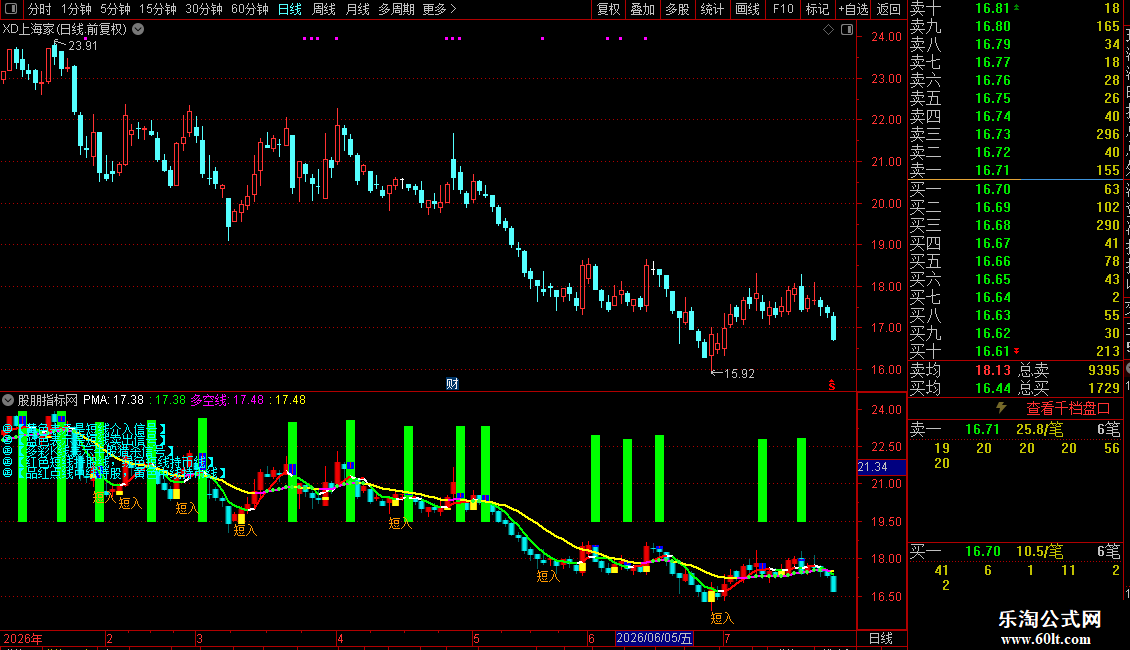Click month 4 on time axis
1130x650 pixels.
[x=340, y=638]
